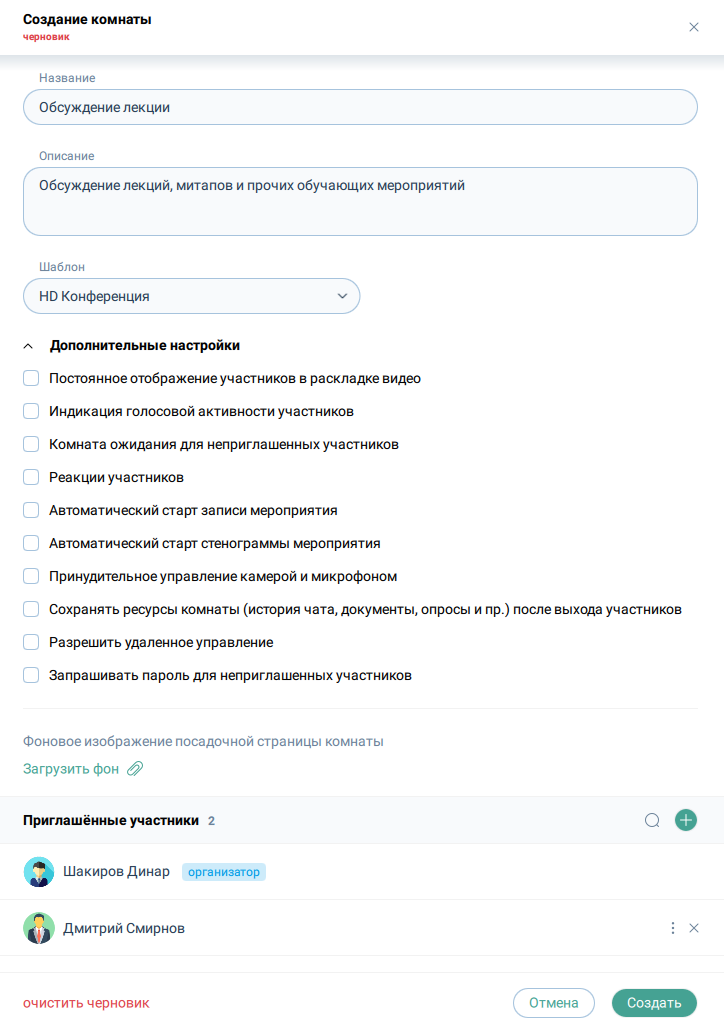The width and height of the screenshot is (724, 1031).
Task: Open the Шаблон dropdown showing HD Конференция
Action: tap(190, 296)
